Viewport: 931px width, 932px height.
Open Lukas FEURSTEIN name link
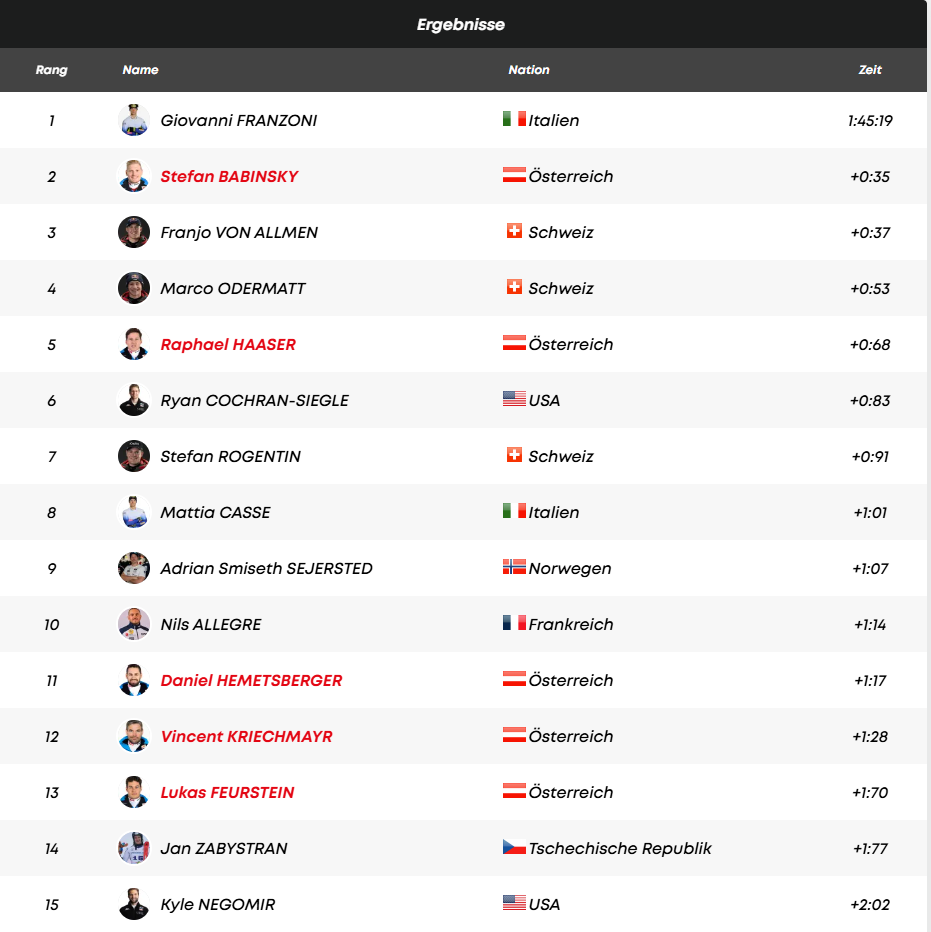[227, 792]
